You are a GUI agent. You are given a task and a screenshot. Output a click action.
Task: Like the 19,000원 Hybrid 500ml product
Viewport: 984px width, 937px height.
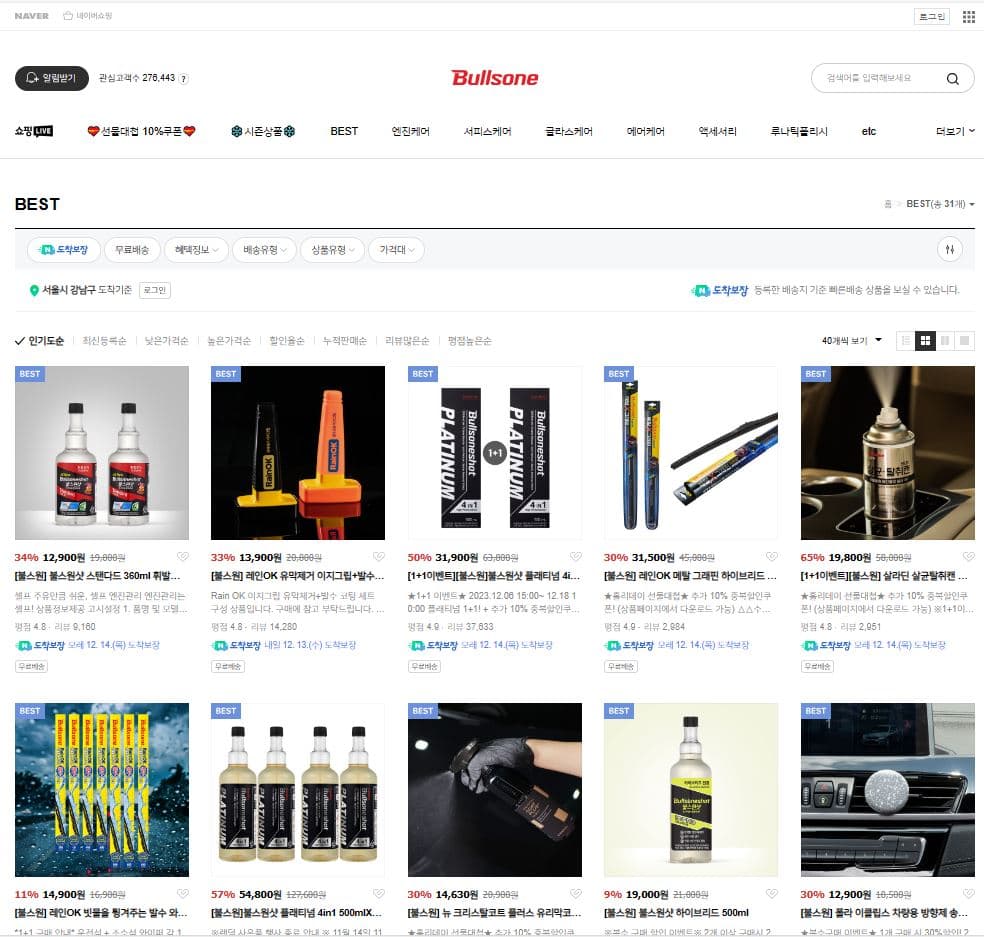(x=771, y=894)
